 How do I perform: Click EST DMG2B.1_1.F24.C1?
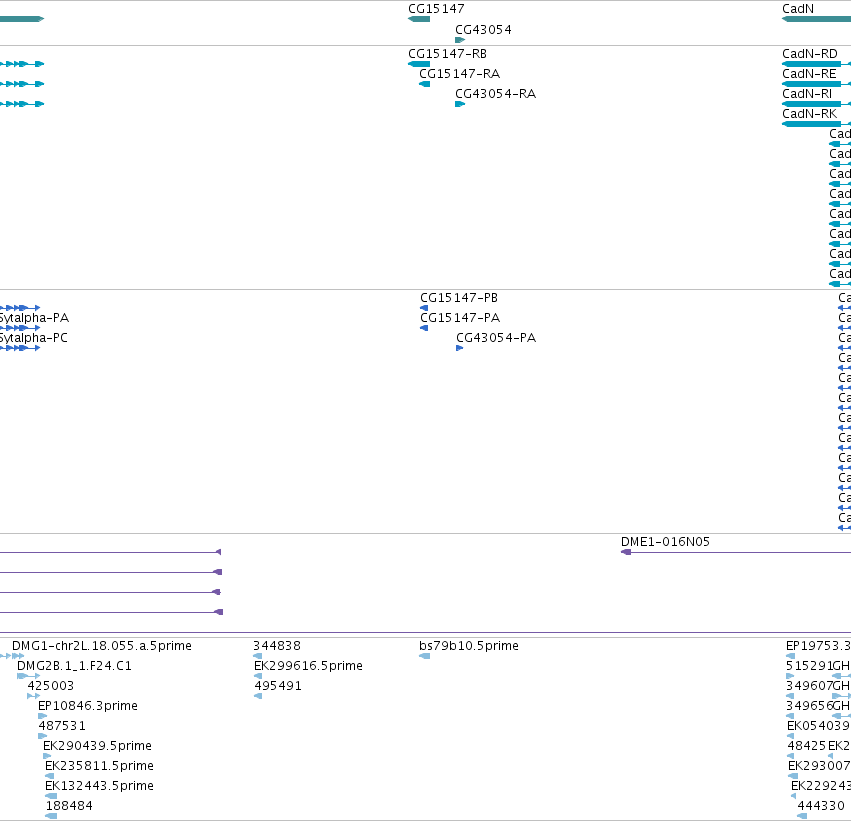pos(74,666)
